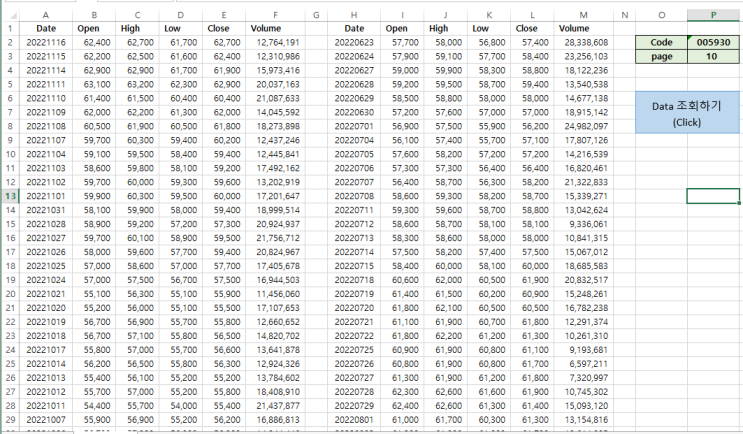
Task: Select volume cell 20,037,163
Action: point(275,84)
